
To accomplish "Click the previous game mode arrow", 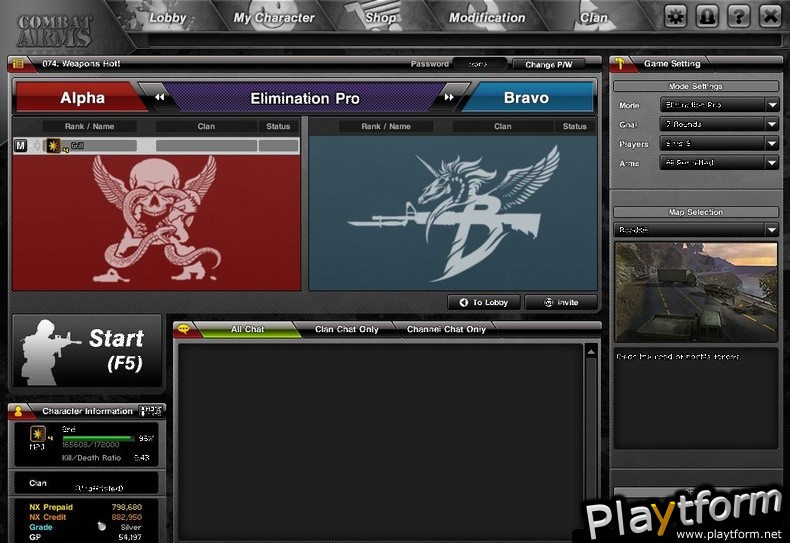I will 160,97.
